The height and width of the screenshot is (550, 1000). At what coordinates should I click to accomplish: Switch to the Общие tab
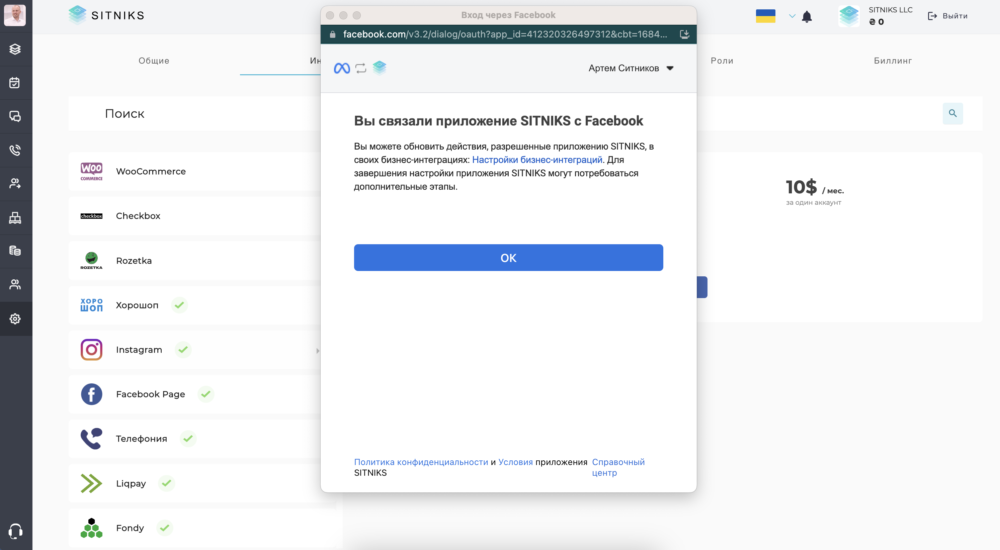154,61
